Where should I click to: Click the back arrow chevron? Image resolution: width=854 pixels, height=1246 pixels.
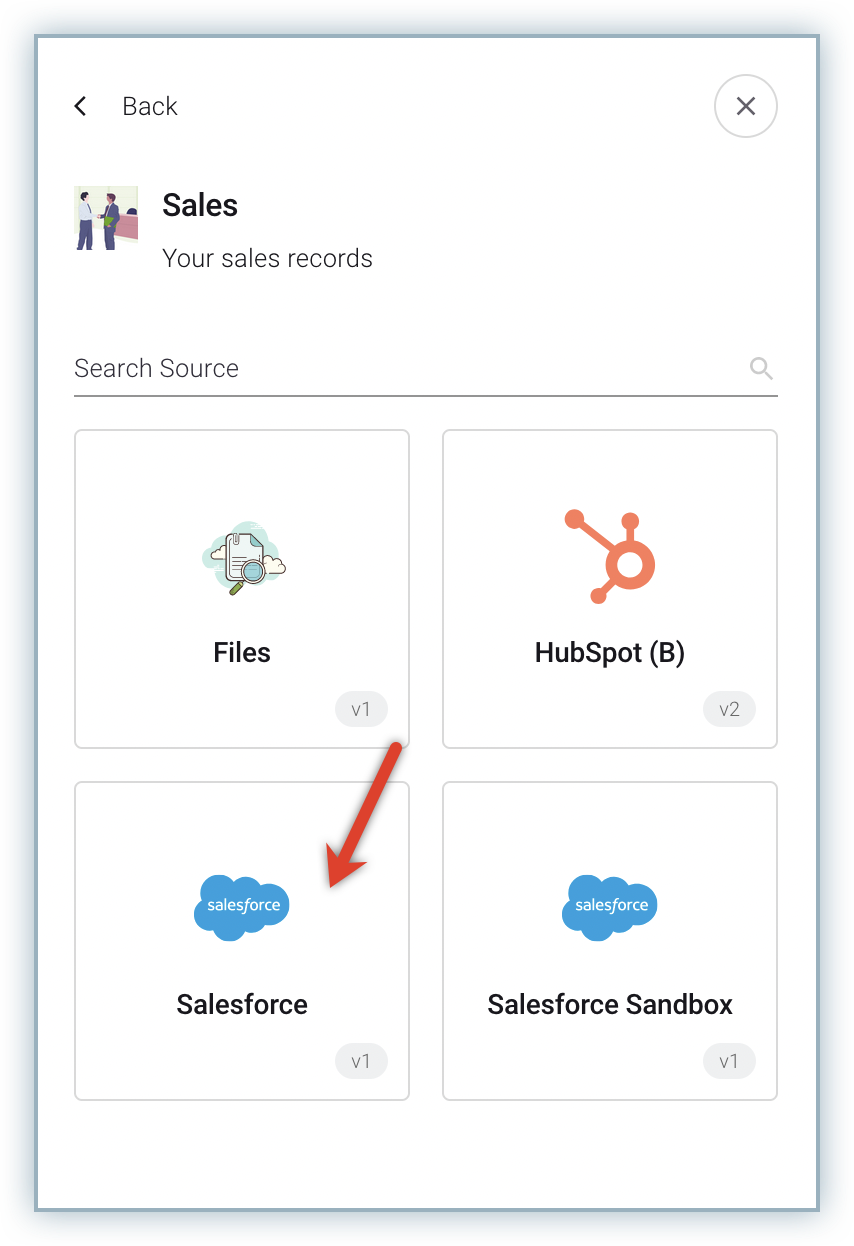tap(81, 106)
